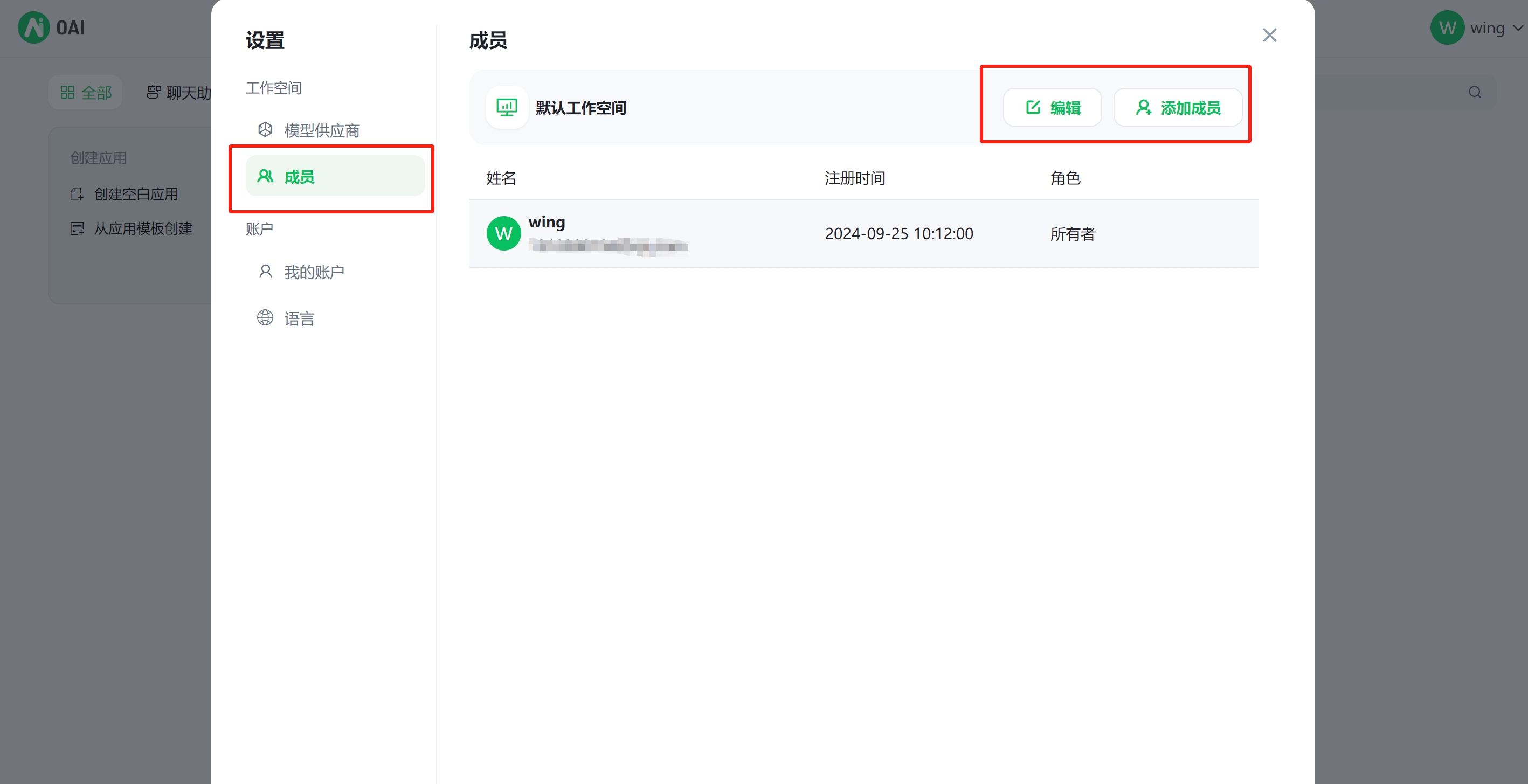Viewport: 1528px width, 784px height.
Task: Click the wing member avatar in table
Action: [x=503, y=234]
